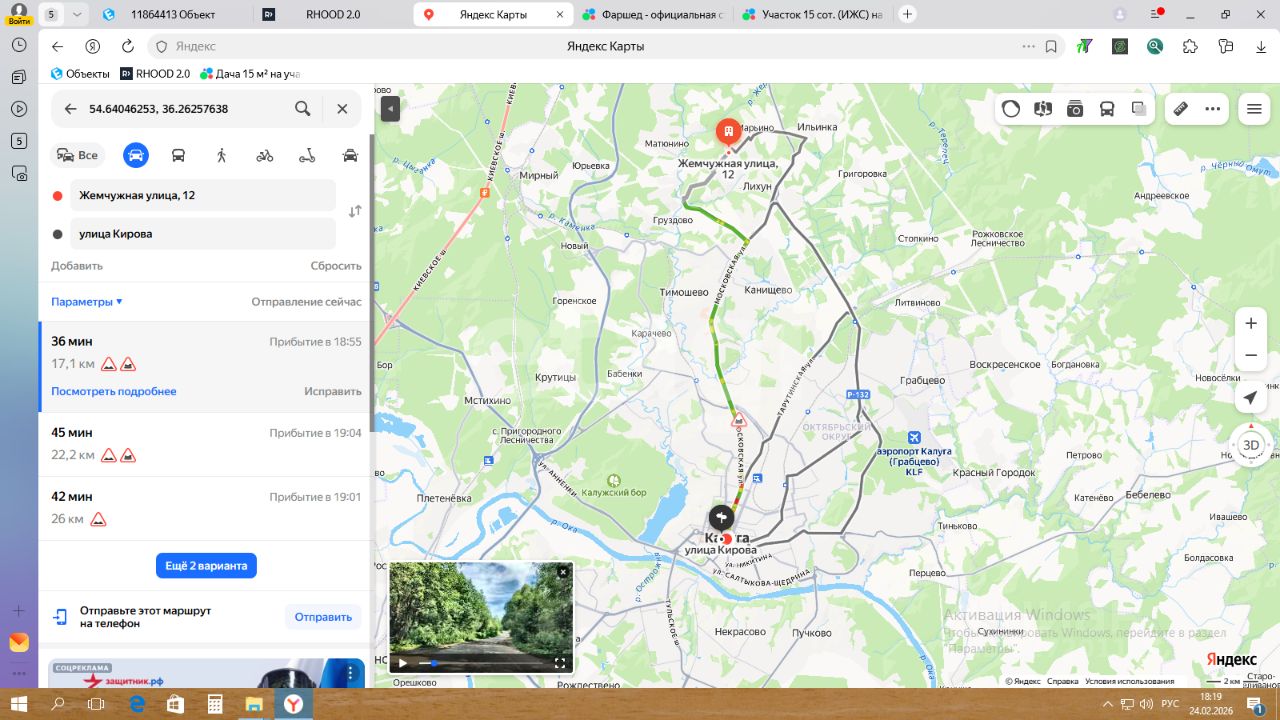The width and height of the screenshot is (1280, 720).
Task: Edit the origin field Жемчужная улица, 12
Action: coord(203,195)
